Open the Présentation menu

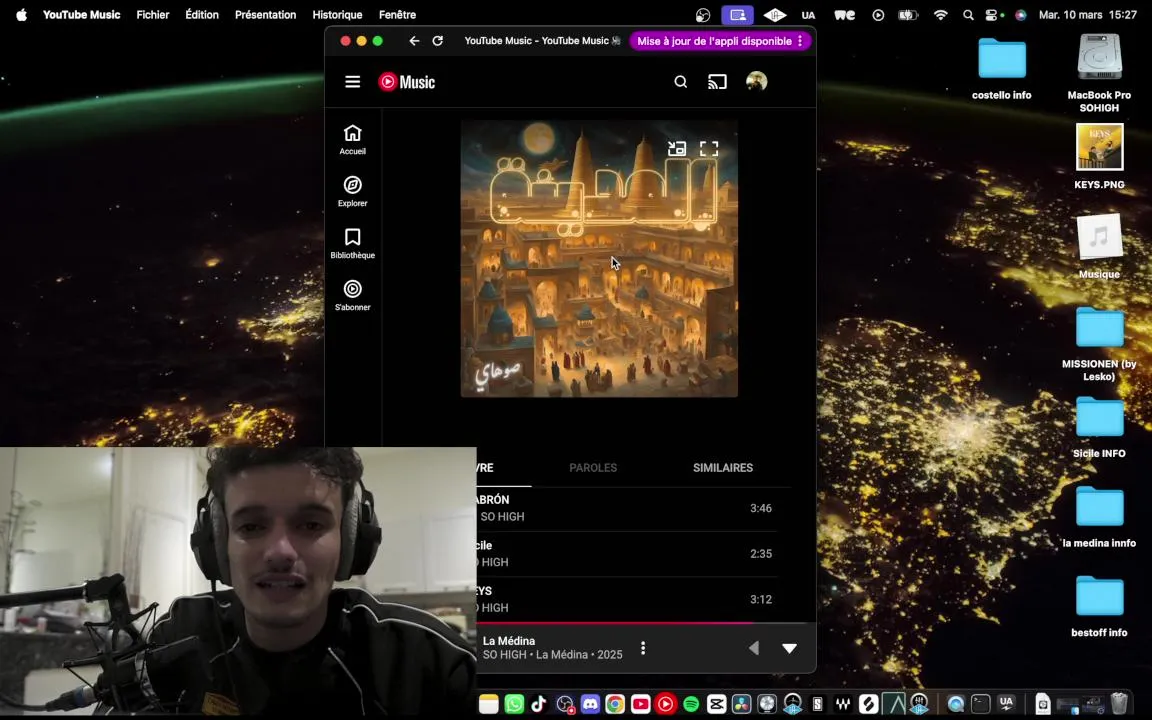pyautogui.click(x=265, y=15)
